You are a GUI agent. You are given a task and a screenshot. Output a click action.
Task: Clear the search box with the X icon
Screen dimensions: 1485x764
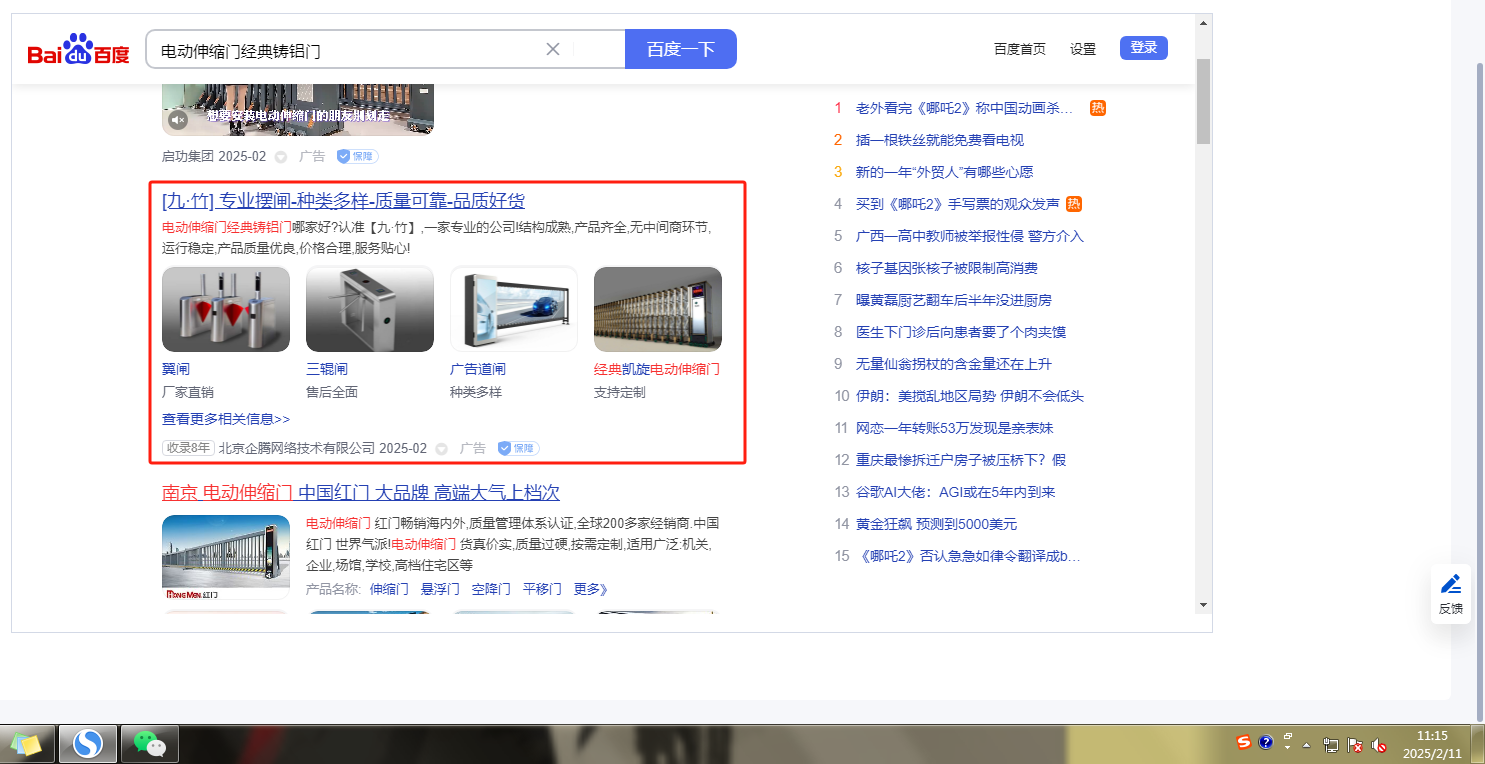pos(552,49)
